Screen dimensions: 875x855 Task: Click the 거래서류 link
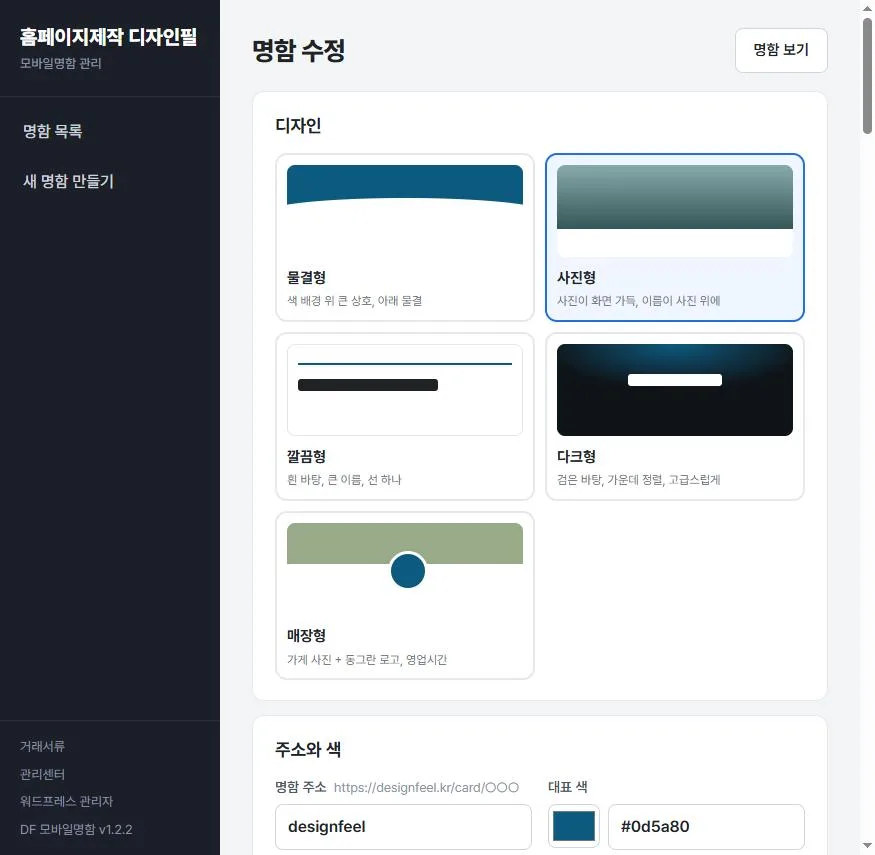[42, 746]
